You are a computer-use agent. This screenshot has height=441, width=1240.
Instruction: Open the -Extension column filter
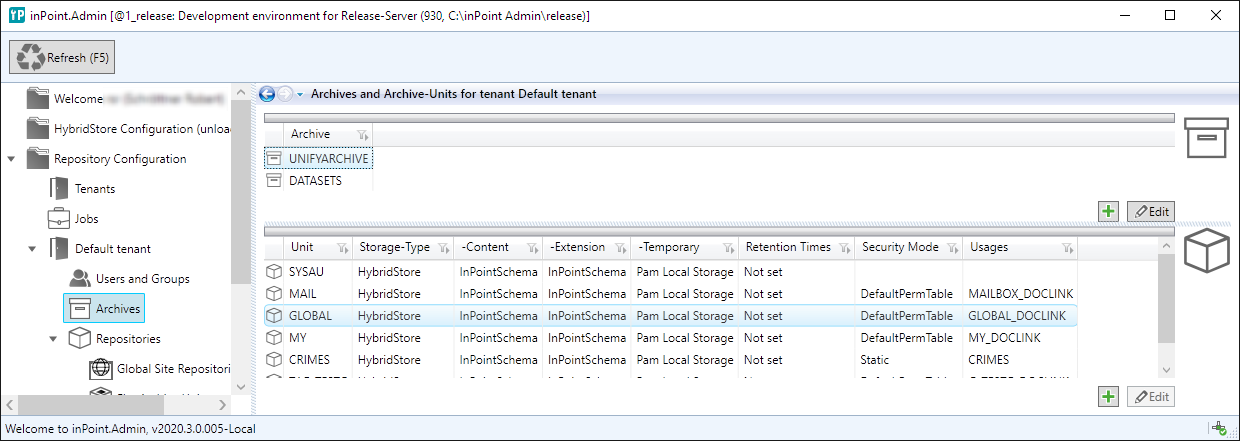[620, 248]
